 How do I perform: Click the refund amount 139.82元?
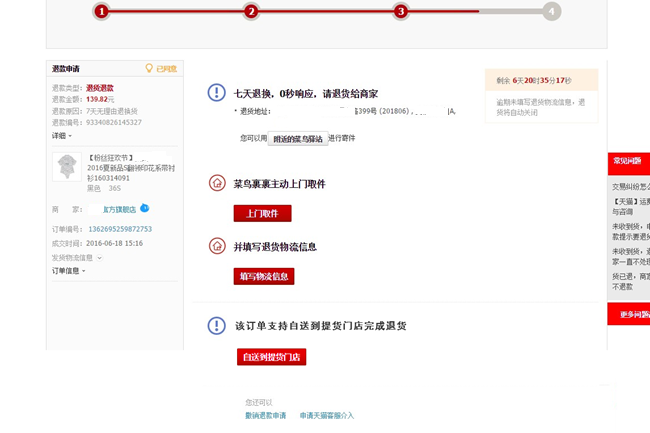100,99
